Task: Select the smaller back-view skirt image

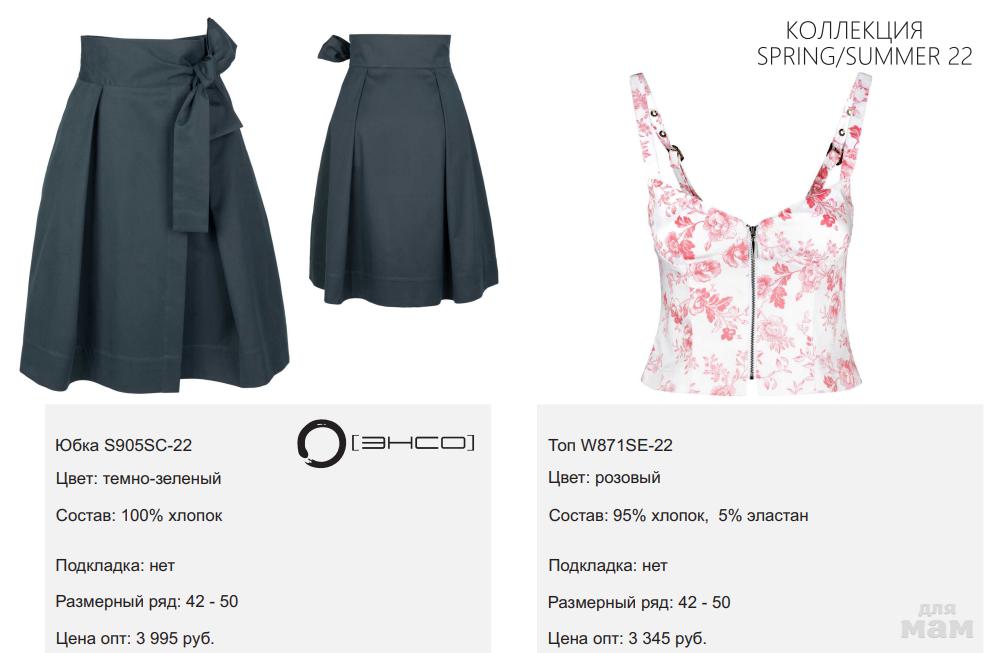Action: [404, 170]
